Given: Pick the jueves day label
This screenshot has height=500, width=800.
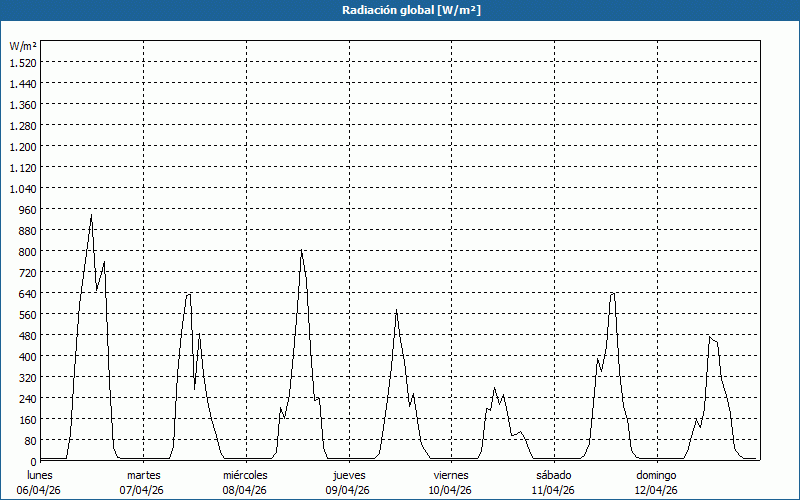Looking at the screenshot, I should [349, 474].
